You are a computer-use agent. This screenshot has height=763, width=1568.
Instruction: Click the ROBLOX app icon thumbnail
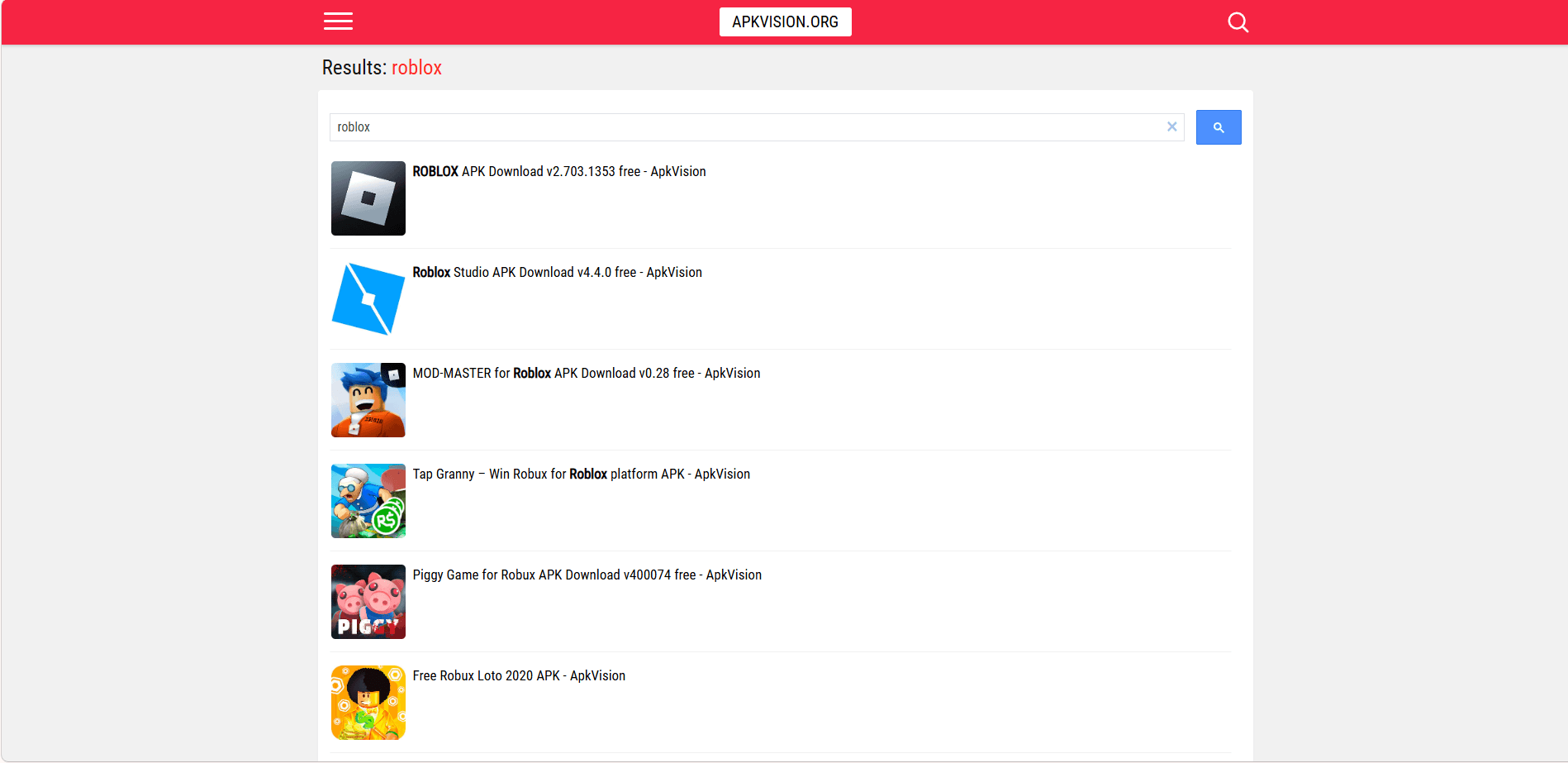click(368, 198)
